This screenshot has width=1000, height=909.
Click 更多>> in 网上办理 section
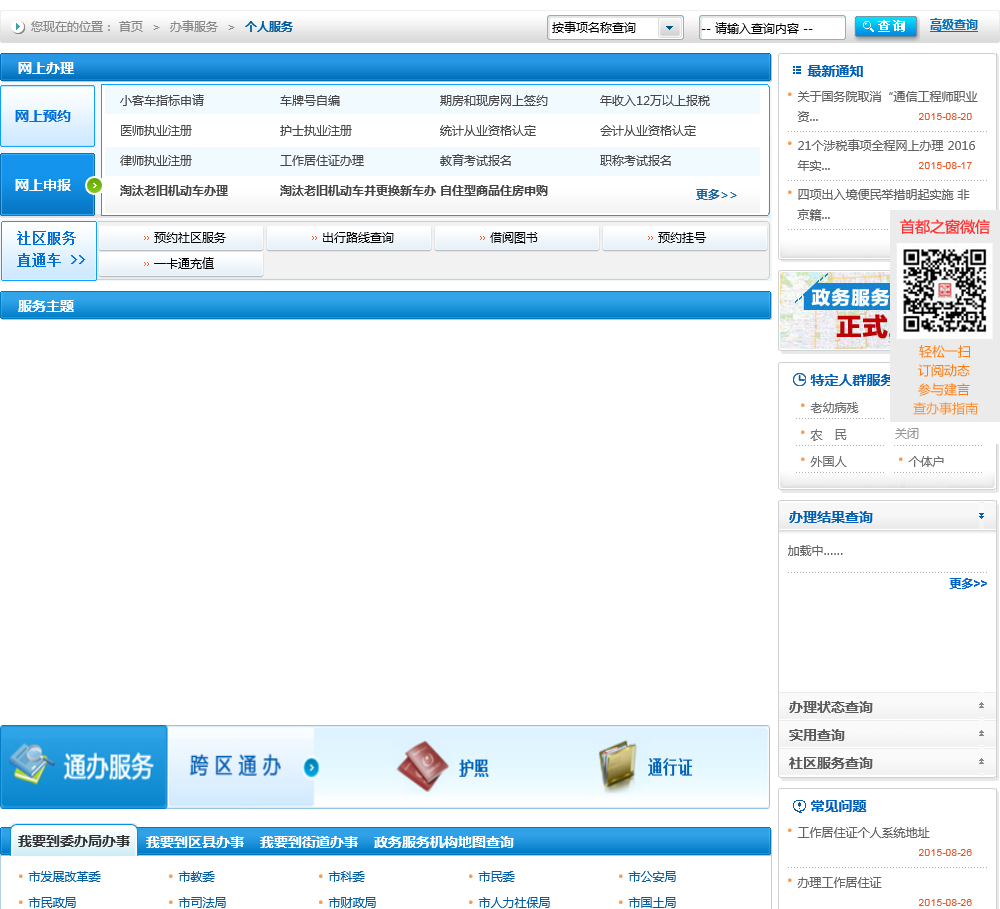716,195
